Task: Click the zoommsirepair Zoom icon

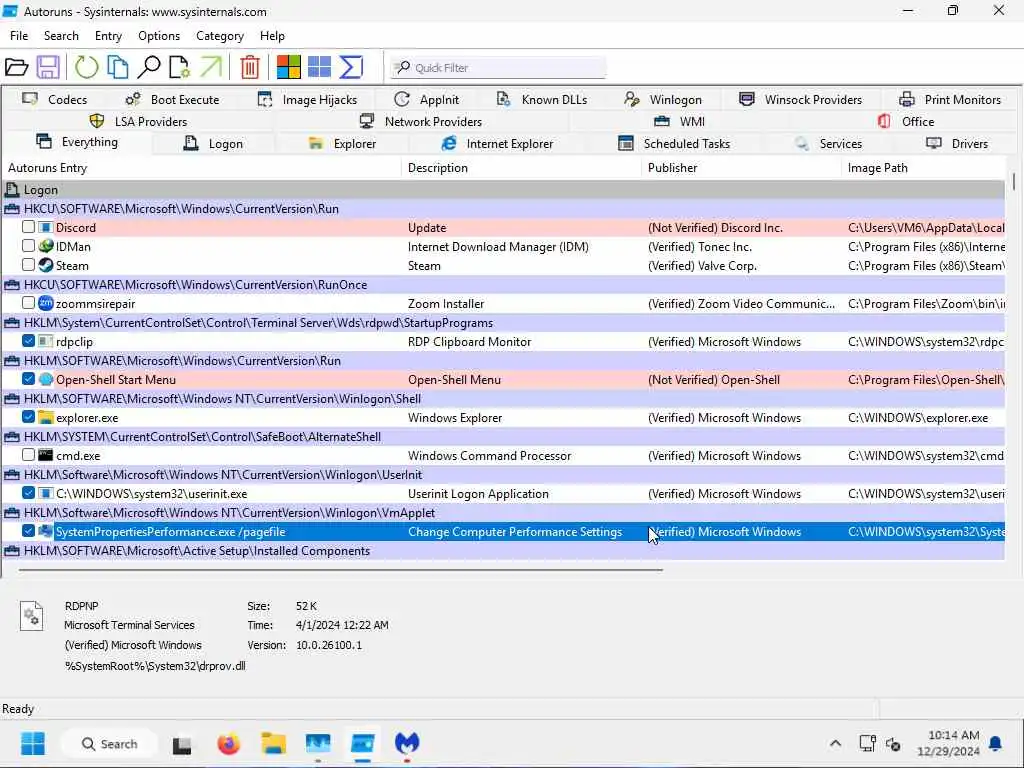Action: point(46,303)
